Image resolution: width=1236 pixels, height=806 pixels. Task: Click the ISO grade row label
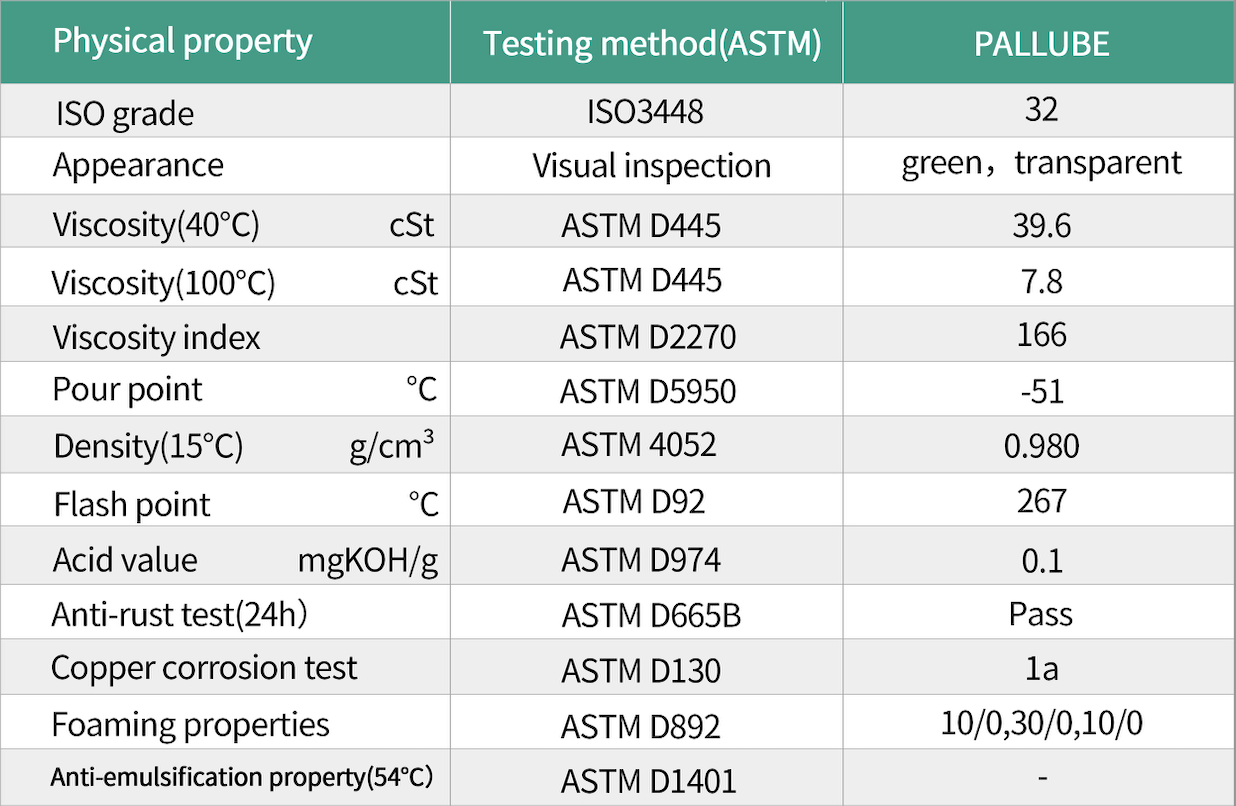[x=124, y=113]
